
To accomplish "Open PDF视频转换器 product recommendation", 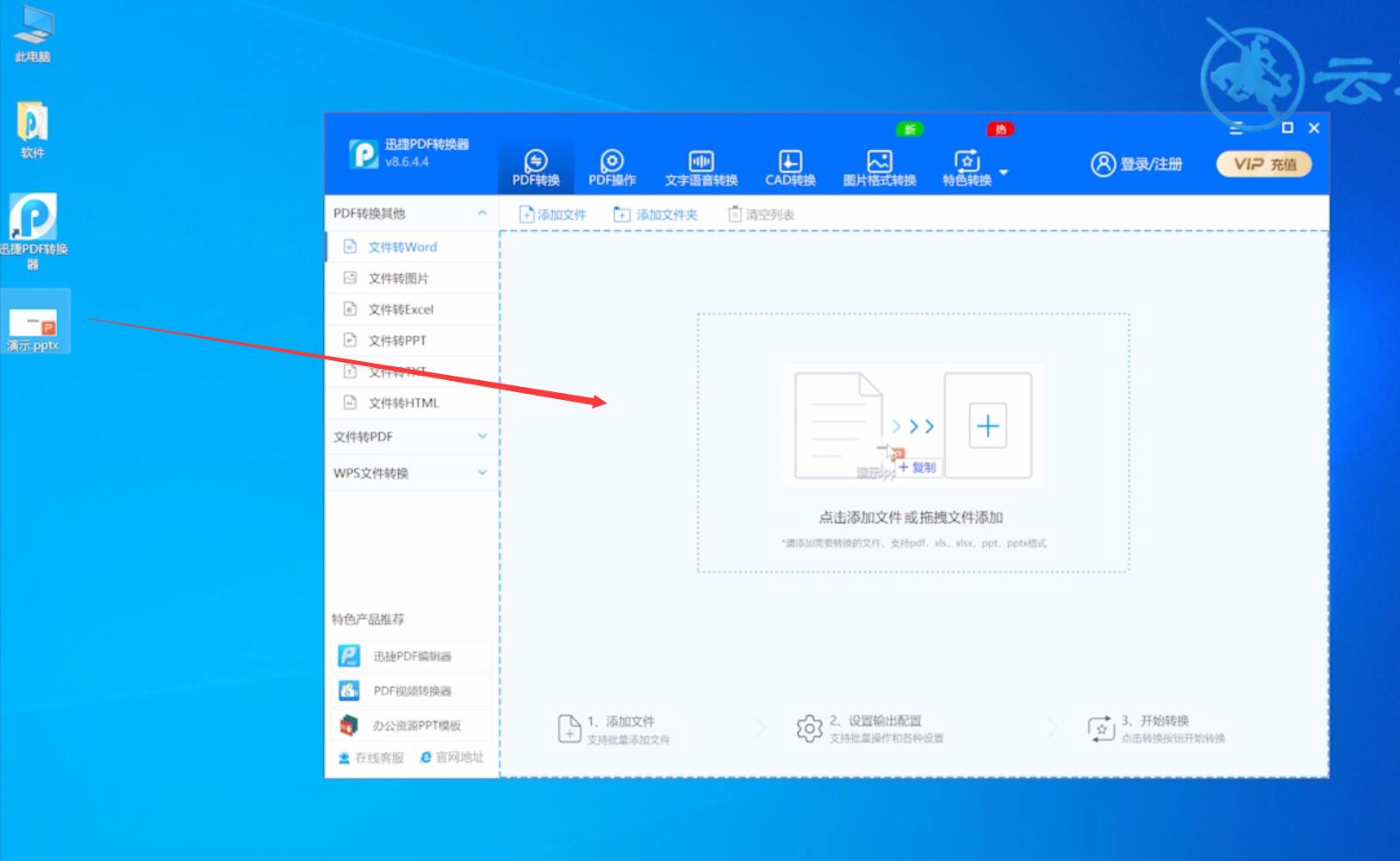I will coord(411,690).
